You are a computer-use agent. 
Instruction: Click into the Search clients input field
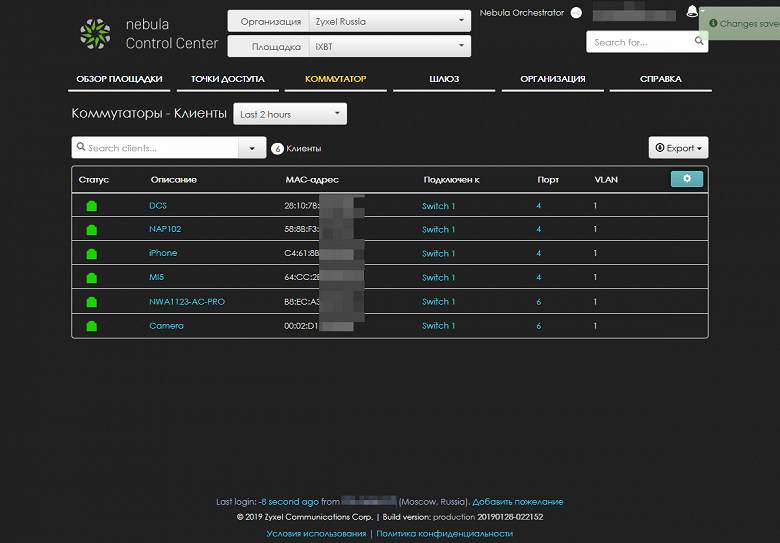(155, 148)
